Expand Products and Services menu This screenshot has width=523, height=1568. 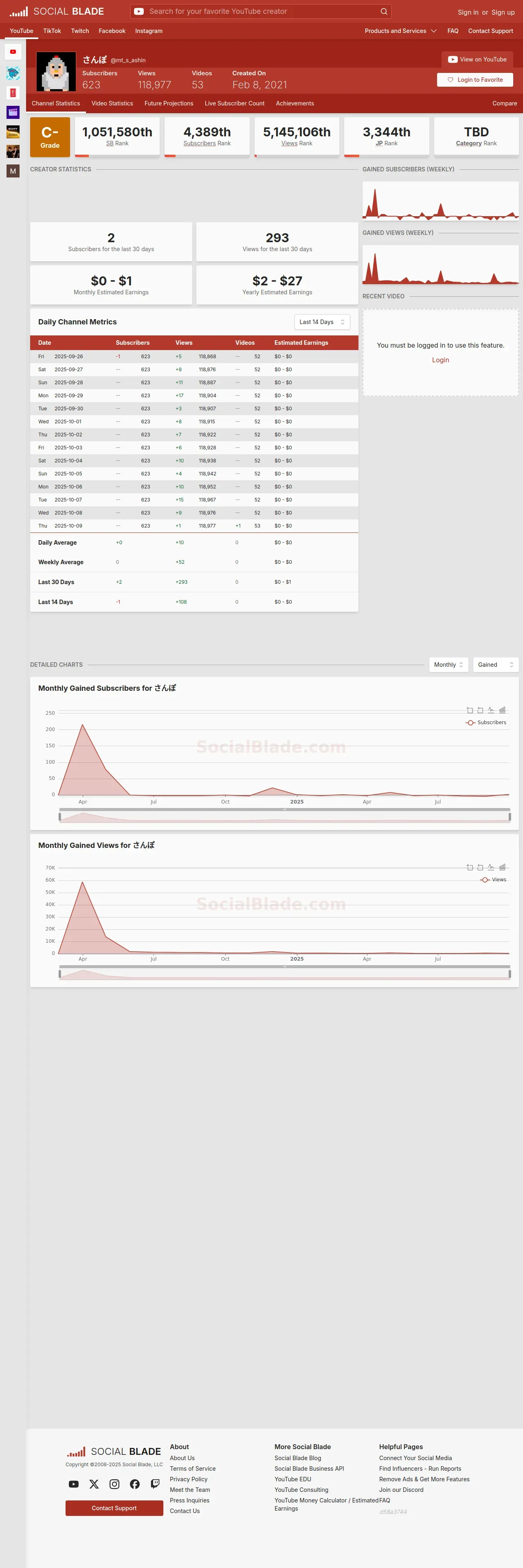401,31
